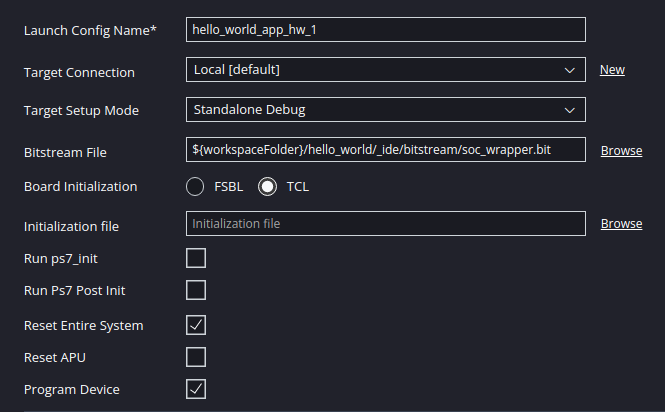
Task: Browse for a Bitstream File
Action: coord(621,151)
